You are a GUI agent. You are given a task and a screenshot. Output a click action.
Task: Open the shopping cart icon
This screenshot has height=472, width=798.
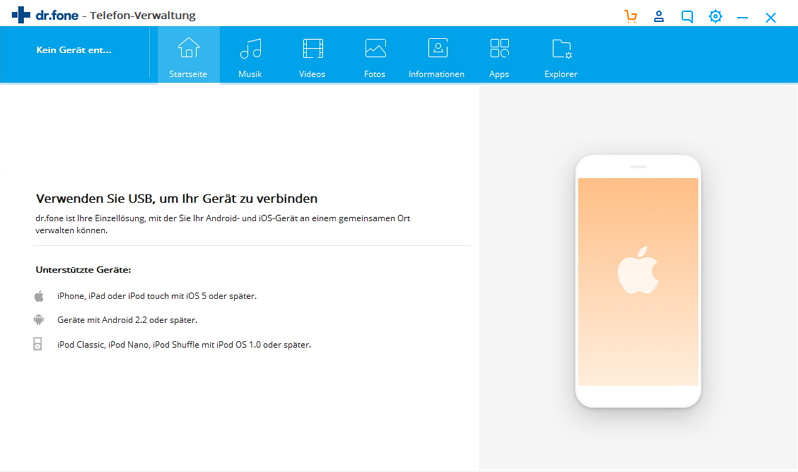pos(631,16)
